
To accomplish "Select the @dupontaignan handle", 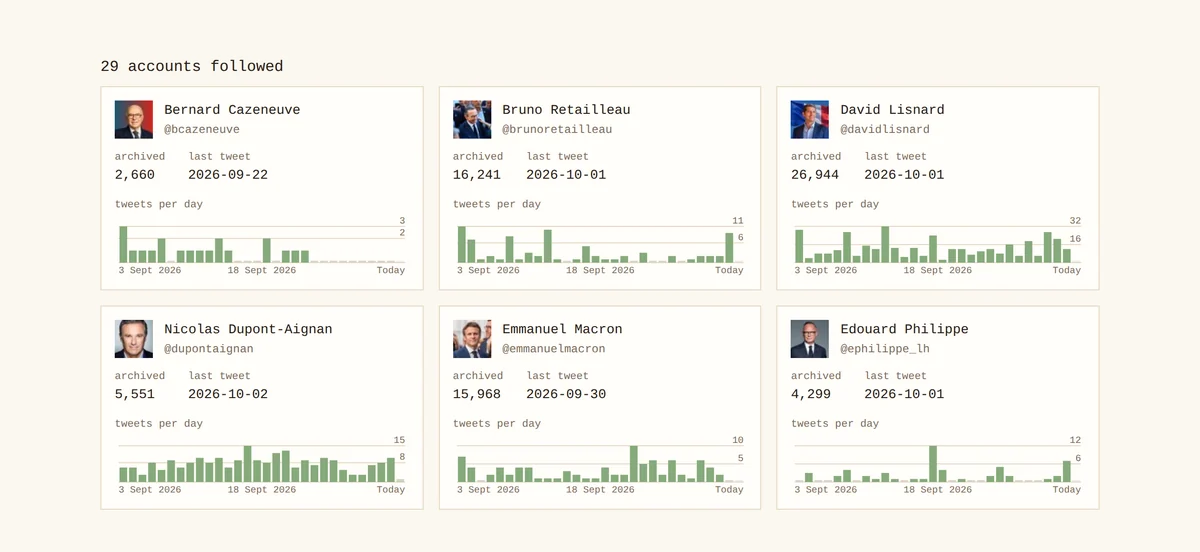I will coord(209,350).
